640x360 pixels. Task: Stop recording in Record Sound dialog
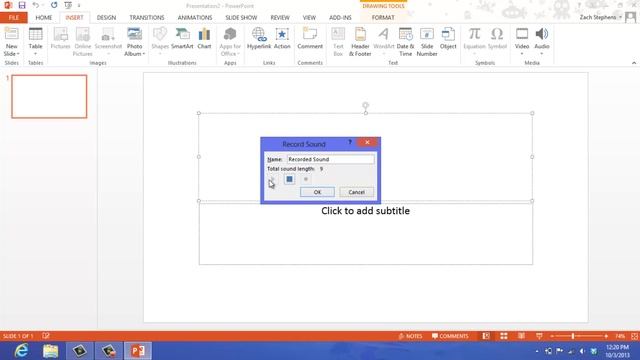[x=289, y=179]
